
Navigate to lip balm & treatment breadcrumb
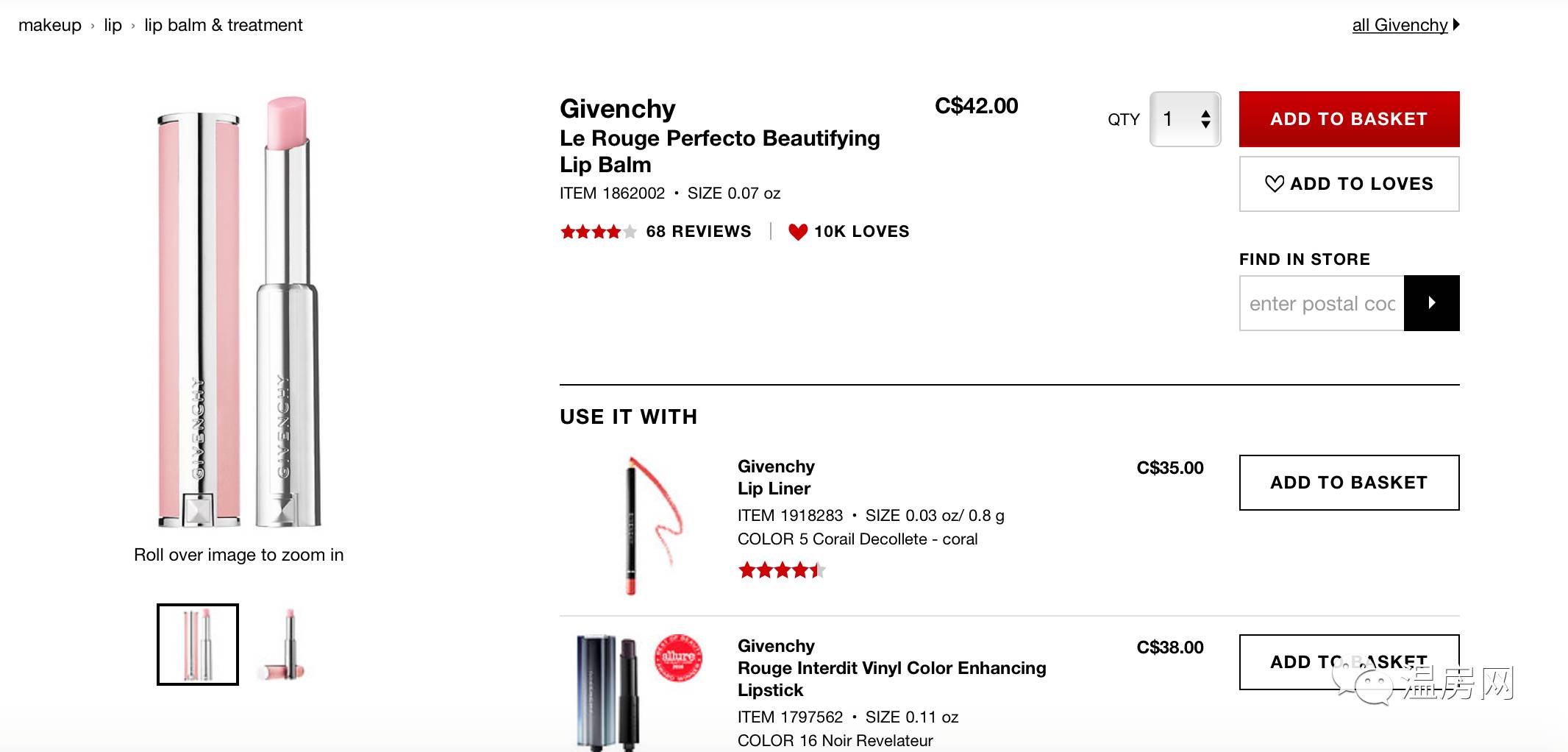coord(223,25)
